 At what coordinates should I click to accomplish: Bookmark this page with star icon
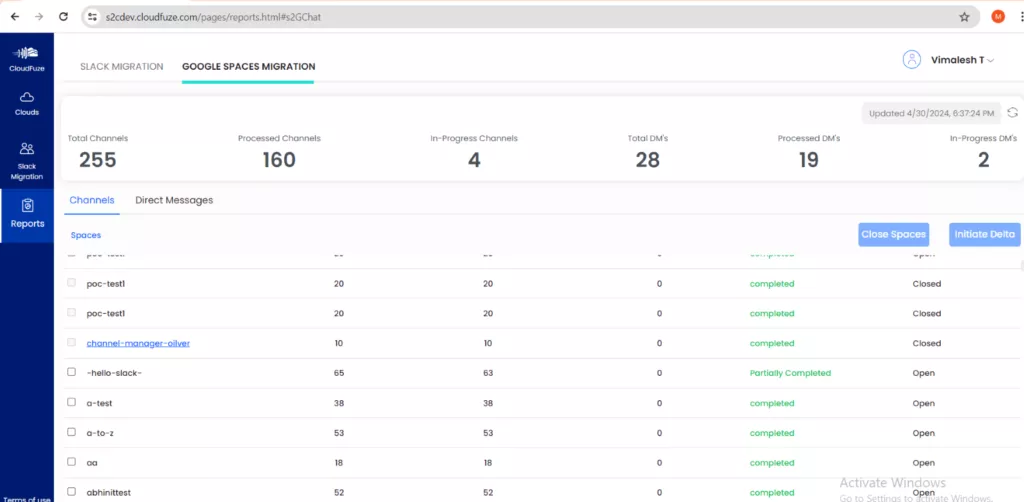coord(964,17)
